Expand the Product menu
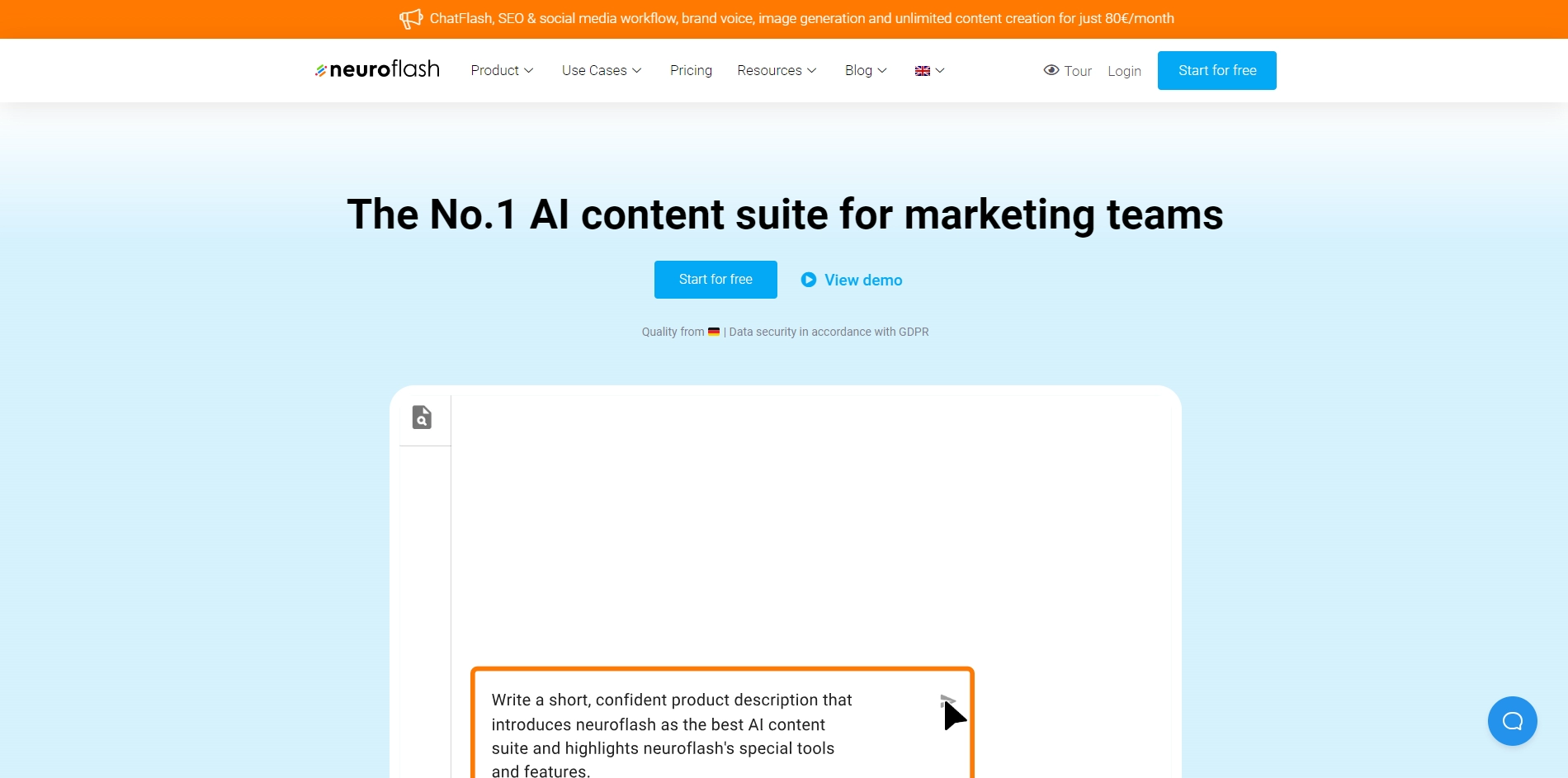The width and height of the screenshot is (1568, 778). pyautogui.click(x=502, y=70)
